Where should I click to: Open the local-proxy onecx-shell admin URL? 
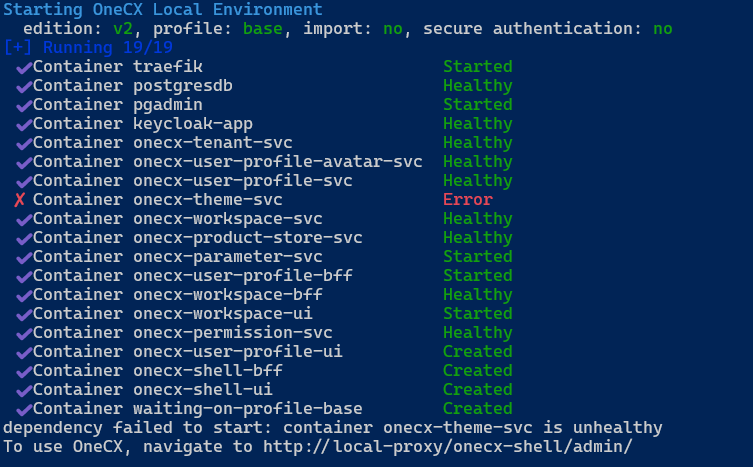448,447
